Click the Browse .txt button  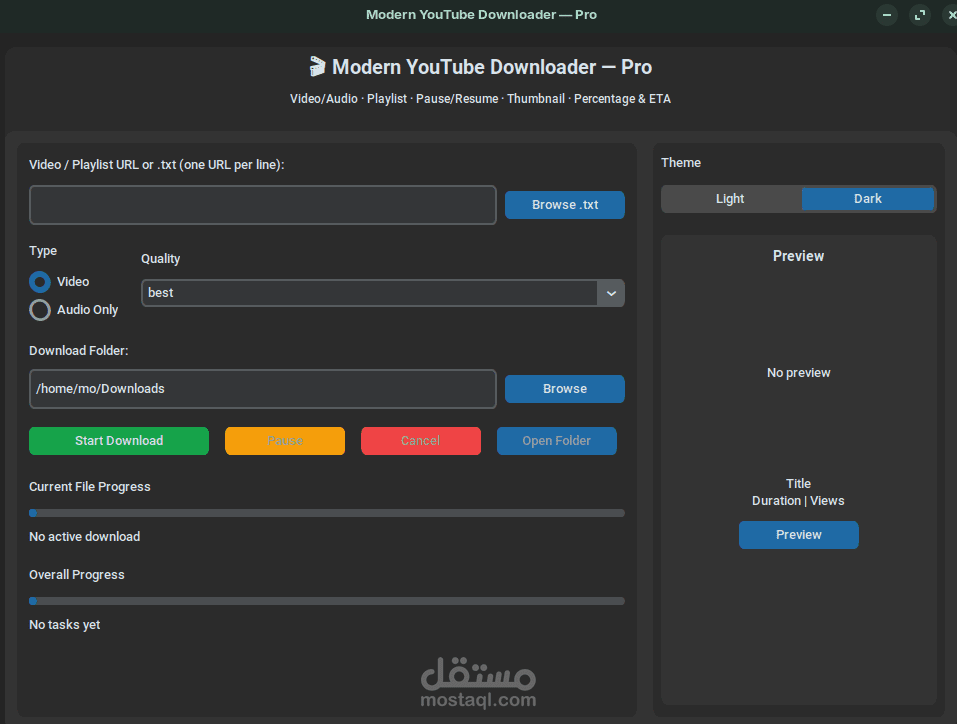[565, 205]
